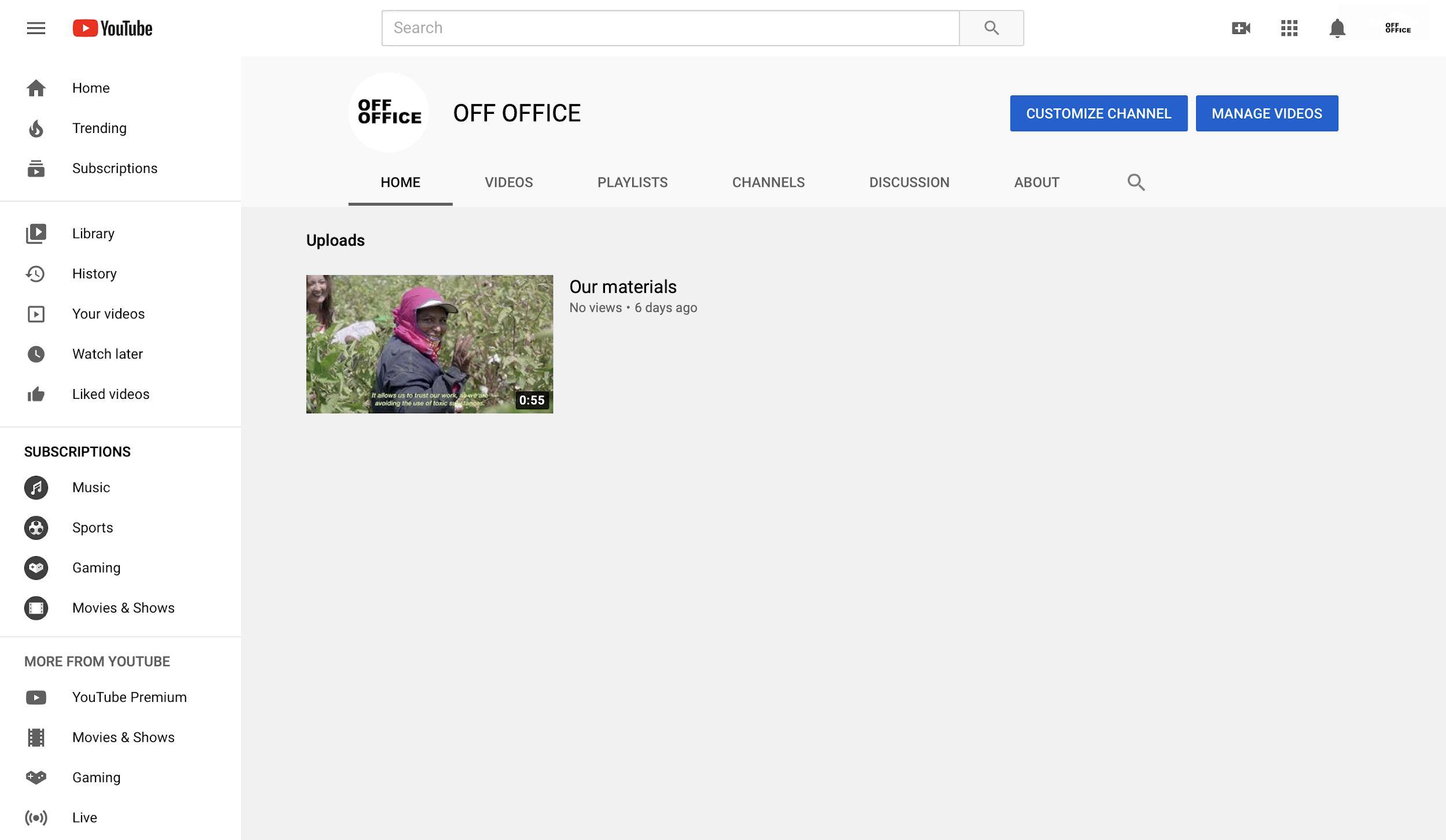
Task: Open Trending from sidebar
Action: 99,128
